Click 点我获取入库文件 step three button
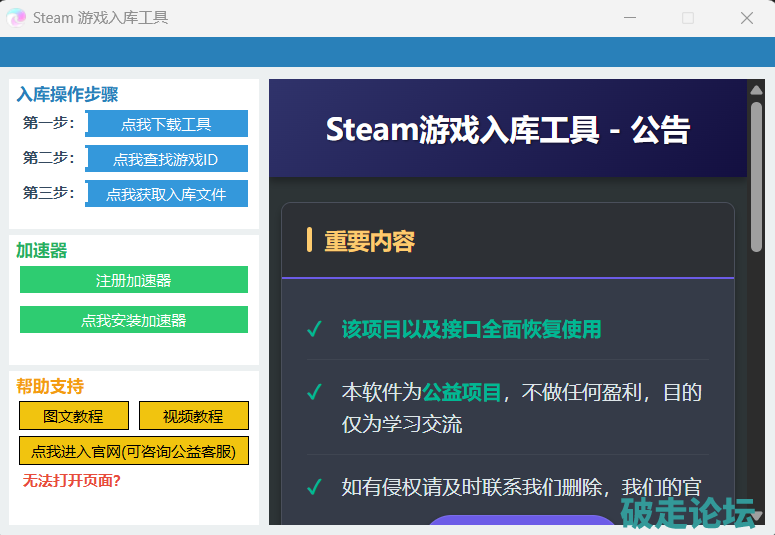Image resolution: width=775 pixels, height=535 pixels. click(166, 194)
